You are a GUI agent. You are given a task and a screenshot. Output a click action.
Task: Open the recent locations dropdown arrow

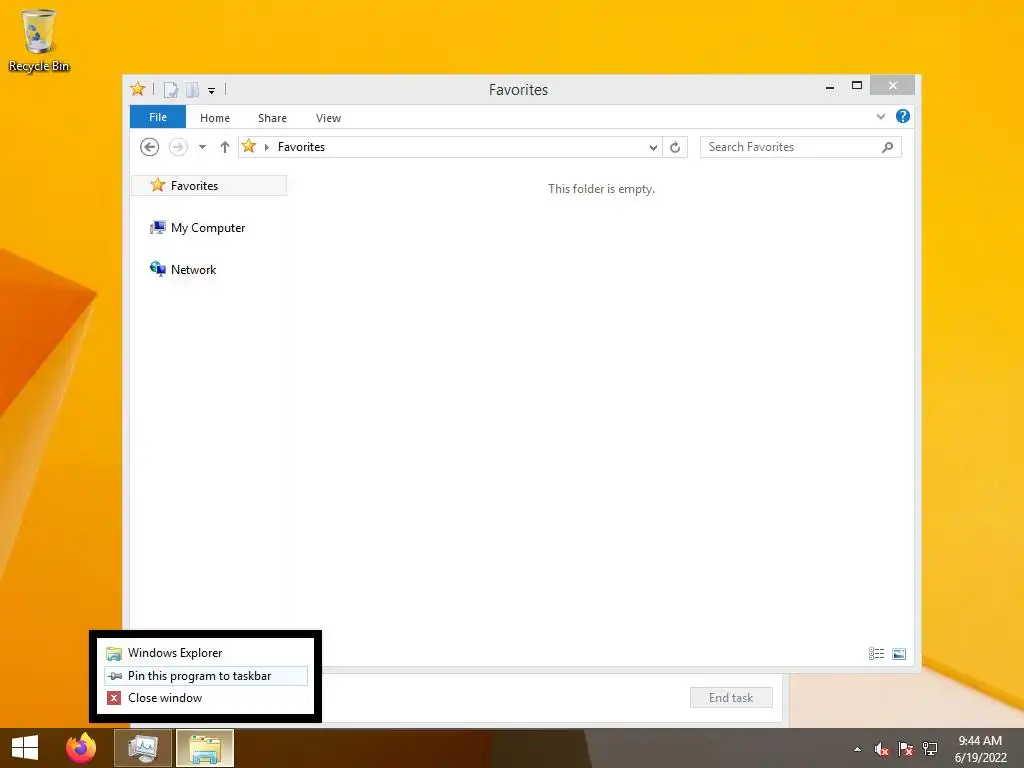click(x=202, y=147)
